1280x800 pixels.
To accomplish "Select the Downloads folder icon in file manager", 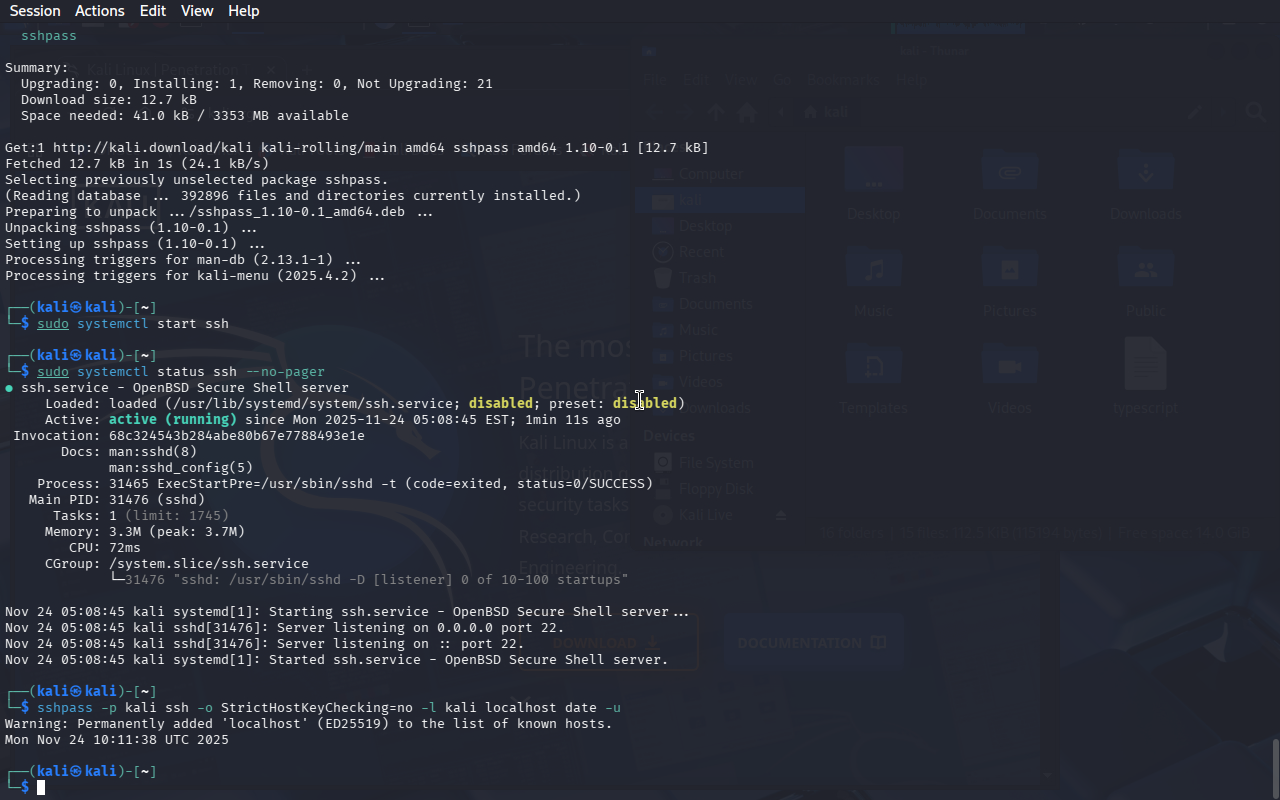I will tap(1145, 172).
